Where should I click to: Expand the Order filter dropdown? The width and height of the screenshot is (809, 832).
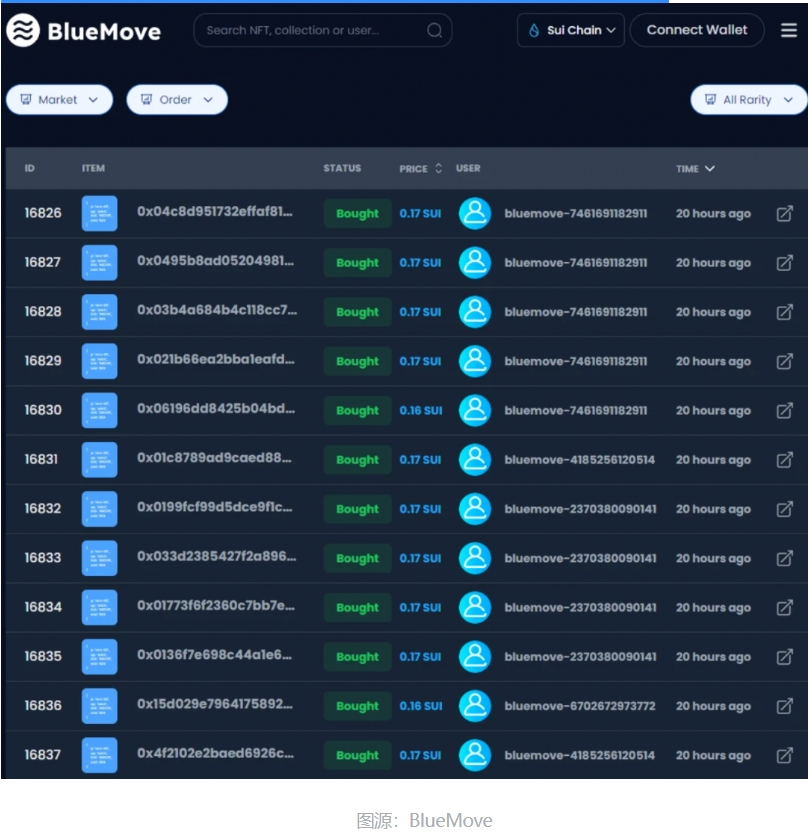[x=177, y=100]
